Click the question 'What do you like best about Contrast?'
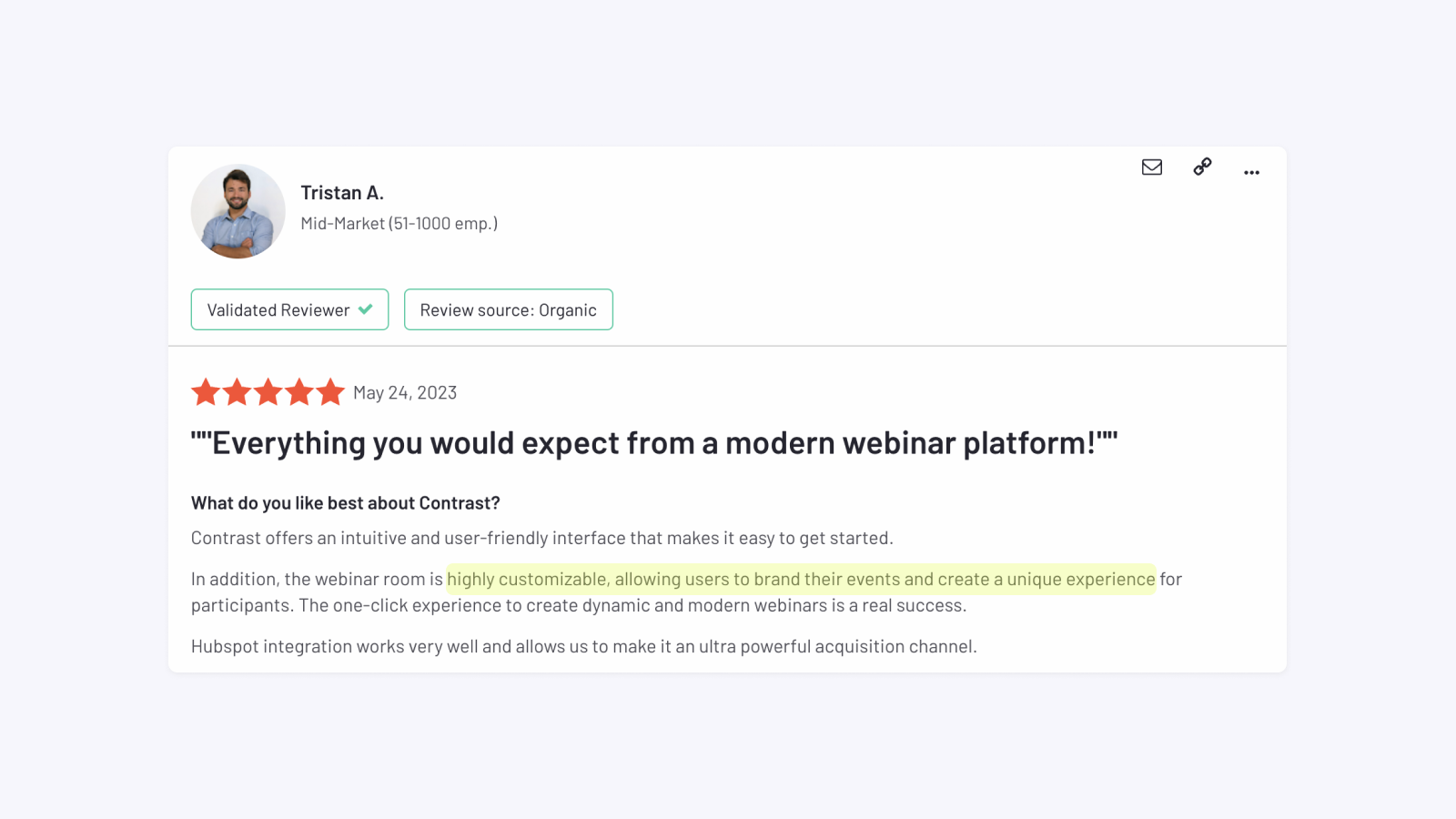 pyautogui.click(x=345, y=502)
